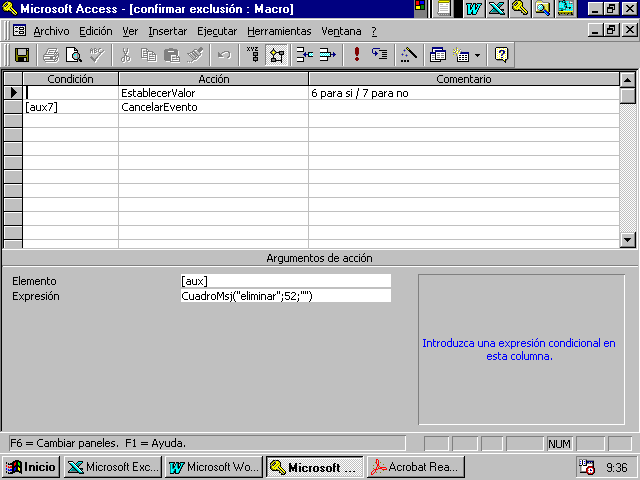The width and height of the screenshot is (640, 480).
Task: Run the spelling check icon
Action: tap(97, 55)
